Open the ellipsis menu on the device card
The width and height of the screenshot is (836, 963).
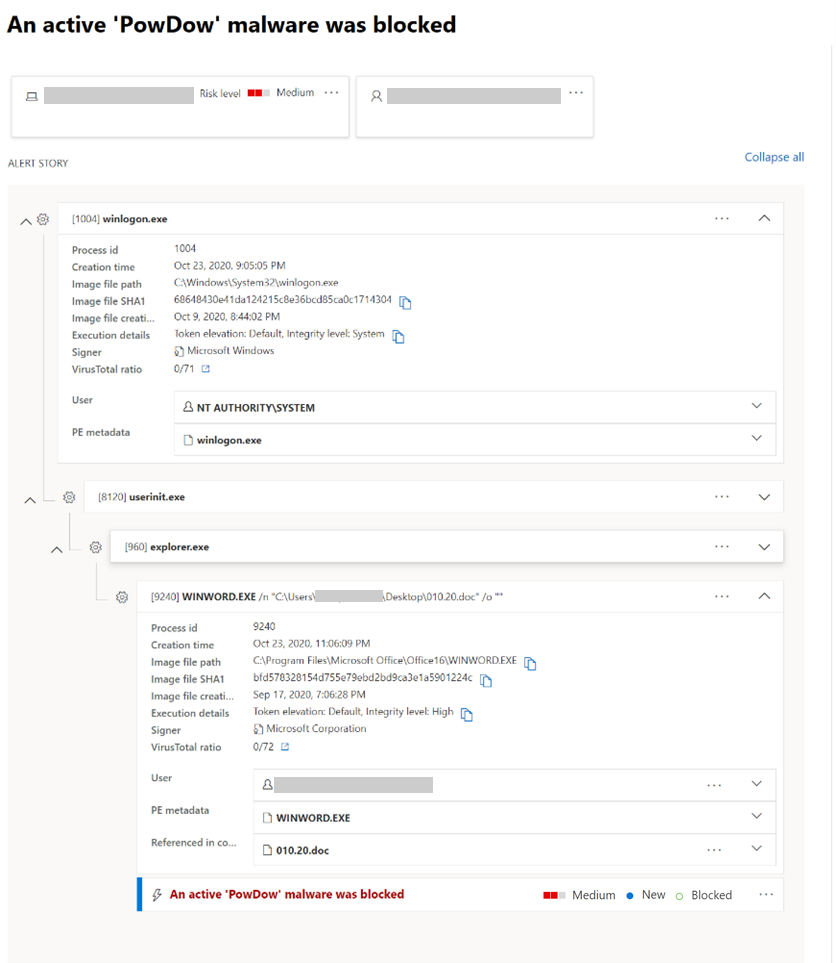pos(331,92)
